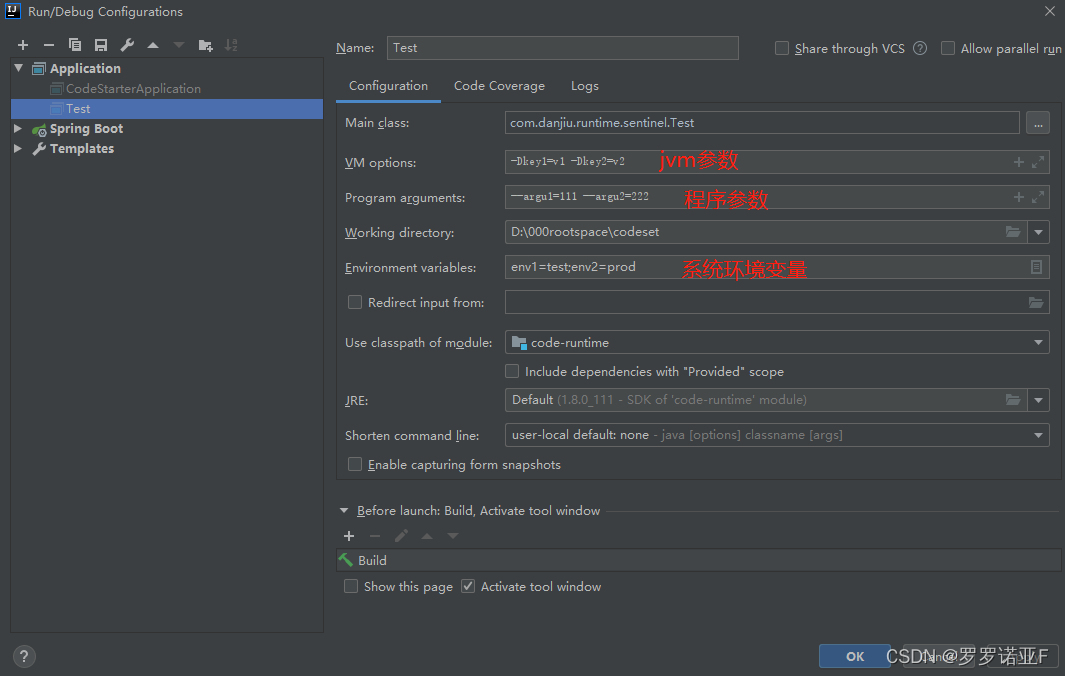The width and height of the screenshot is (1065, 676).
Task: Switch to the Code Coverage tab
Action: [x=499, y=86]
